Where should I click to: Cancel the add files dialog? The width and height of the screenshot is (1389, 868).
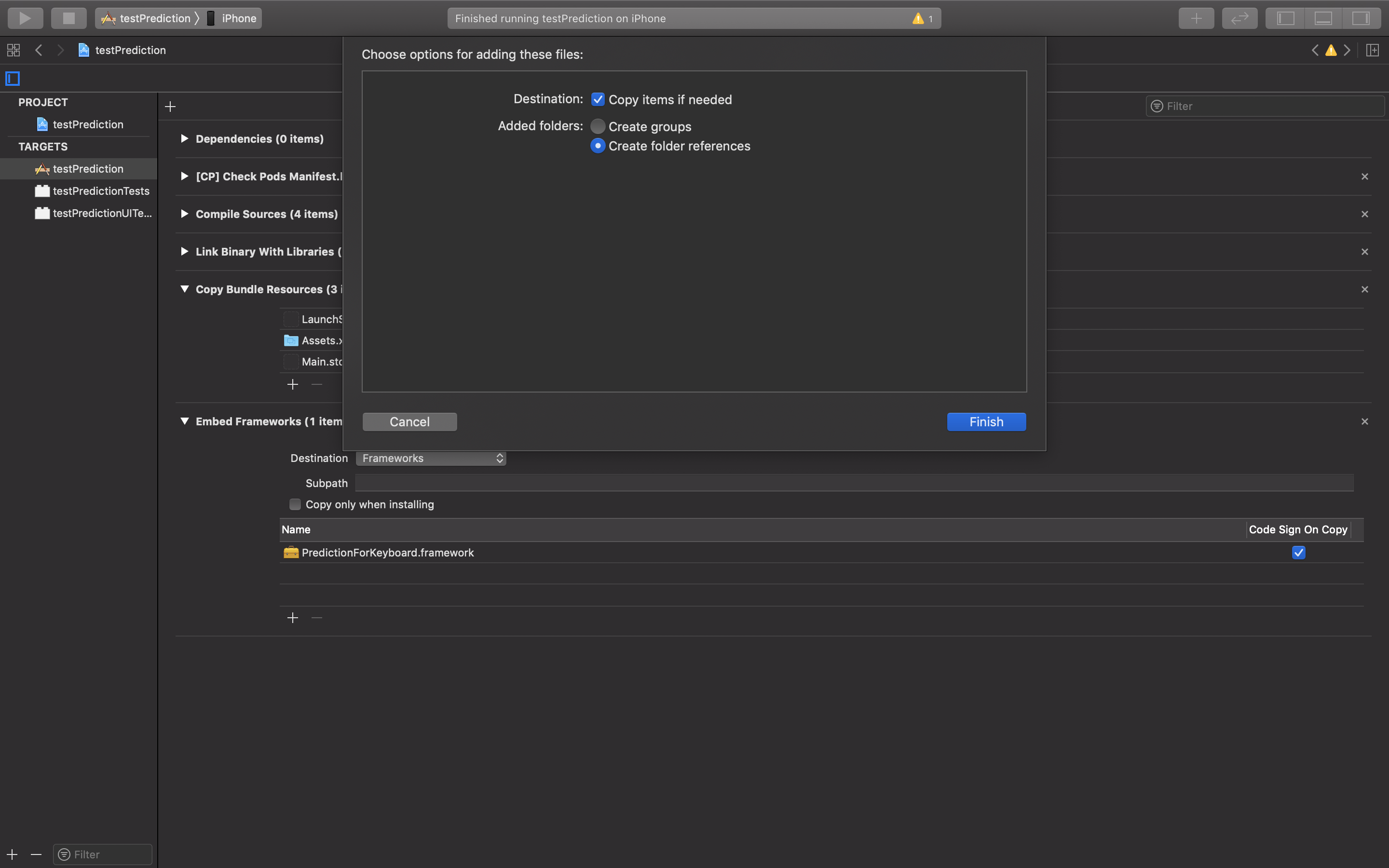(x=410, y=422)
